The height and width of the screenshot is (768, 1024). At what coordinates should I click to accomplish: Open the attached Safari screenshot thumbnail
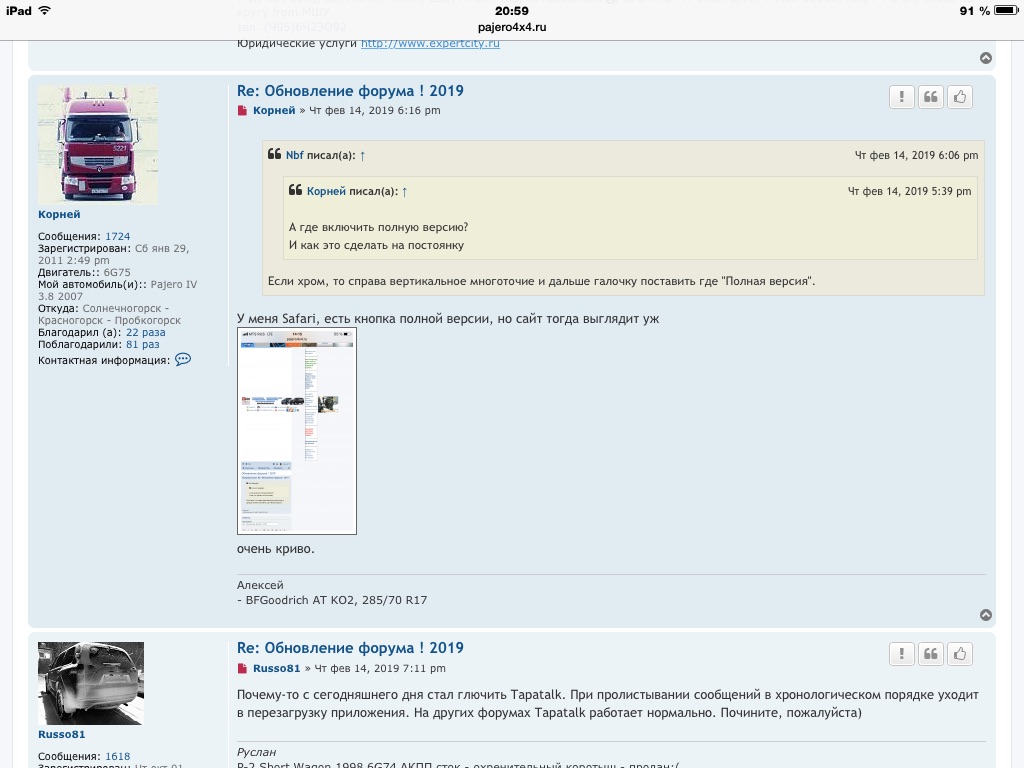(x=297, y=431)
